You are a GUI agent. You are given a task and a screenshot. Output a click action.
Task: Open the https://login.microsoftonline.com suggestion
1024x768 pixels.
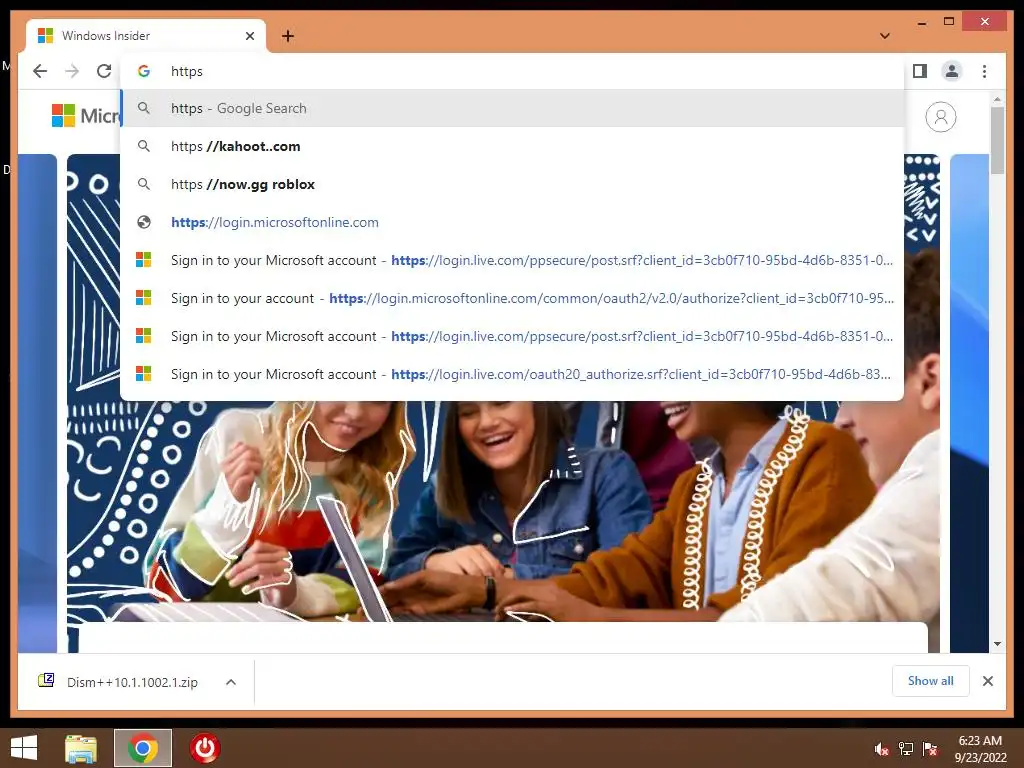tap(512, 222)
